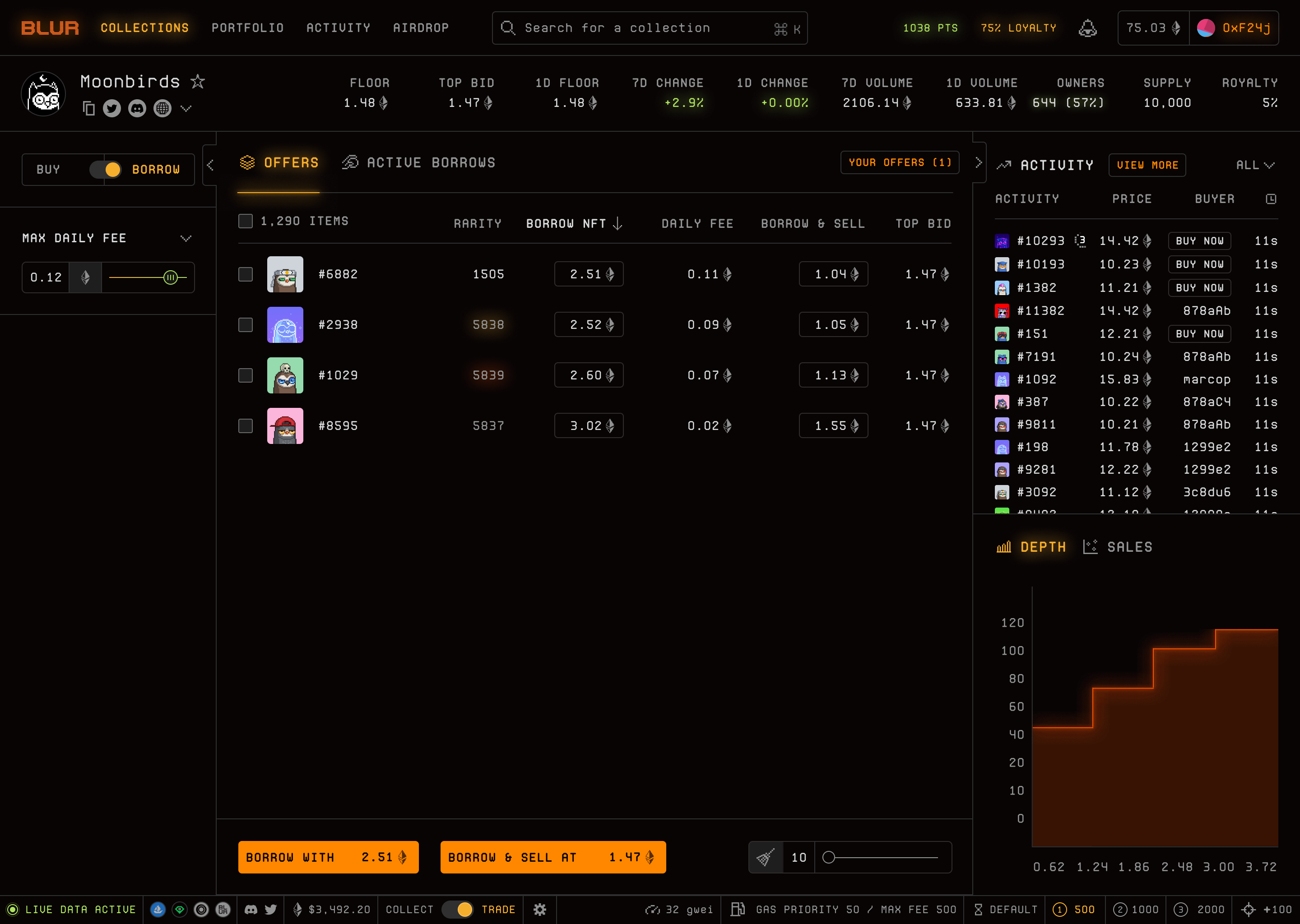This screenshot has width=1300, height=924.
Task: Open the Moonbirds website globe icon
Action: pyautogui.click(x=162, y=108)
